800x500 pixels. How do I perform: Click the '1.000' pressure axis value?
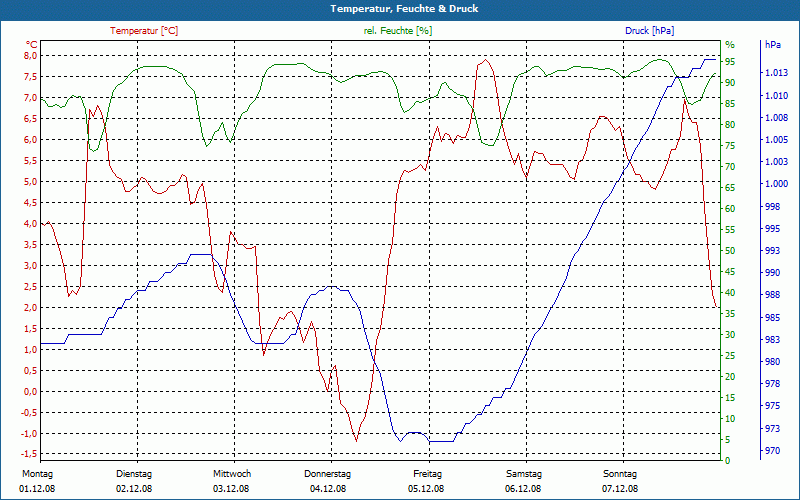(776, 184)
